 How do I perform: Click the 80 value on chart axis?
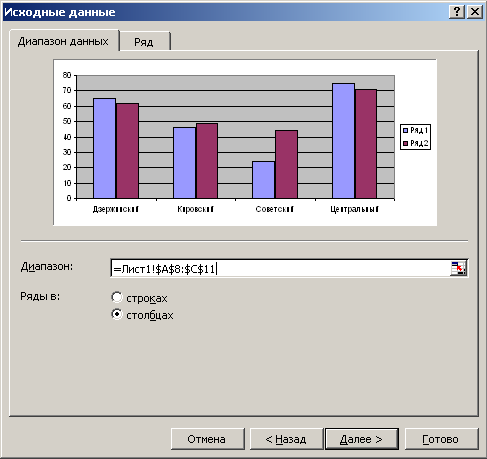click(x=67, y=75)
